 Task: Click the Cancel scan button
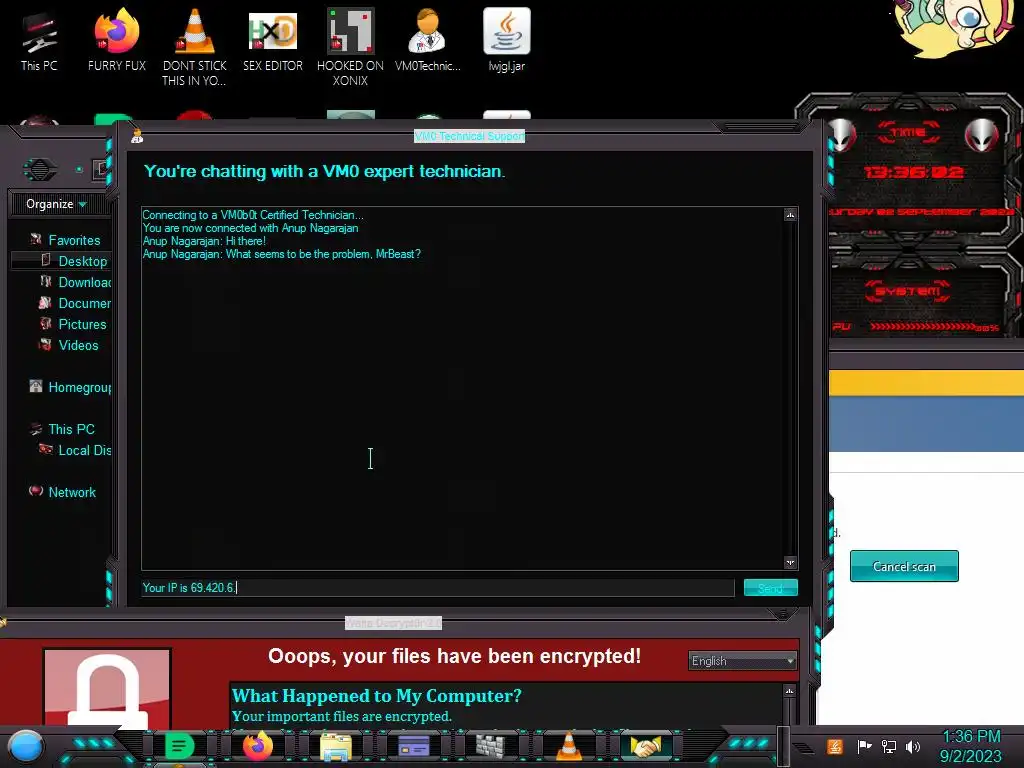[904, 566]
